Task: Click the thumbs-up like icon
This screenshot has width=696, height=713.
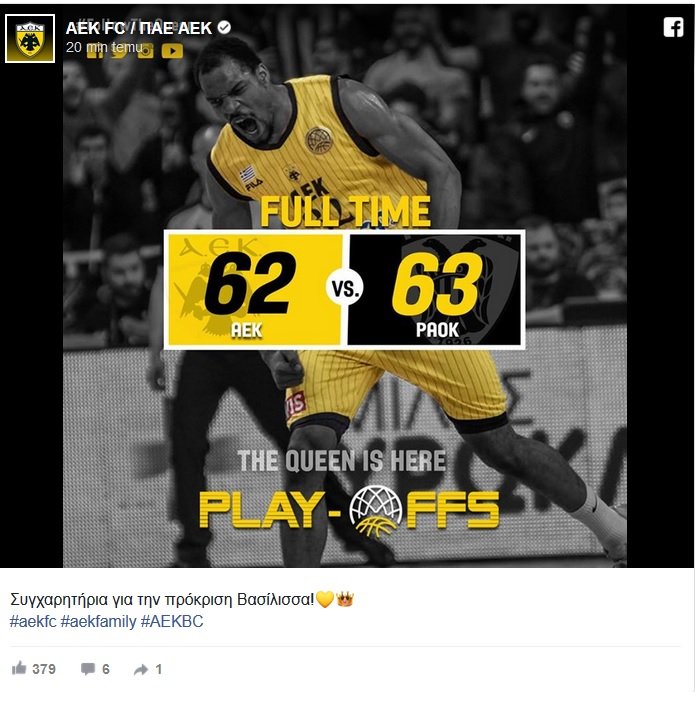Action: click(x=19, y=669)
